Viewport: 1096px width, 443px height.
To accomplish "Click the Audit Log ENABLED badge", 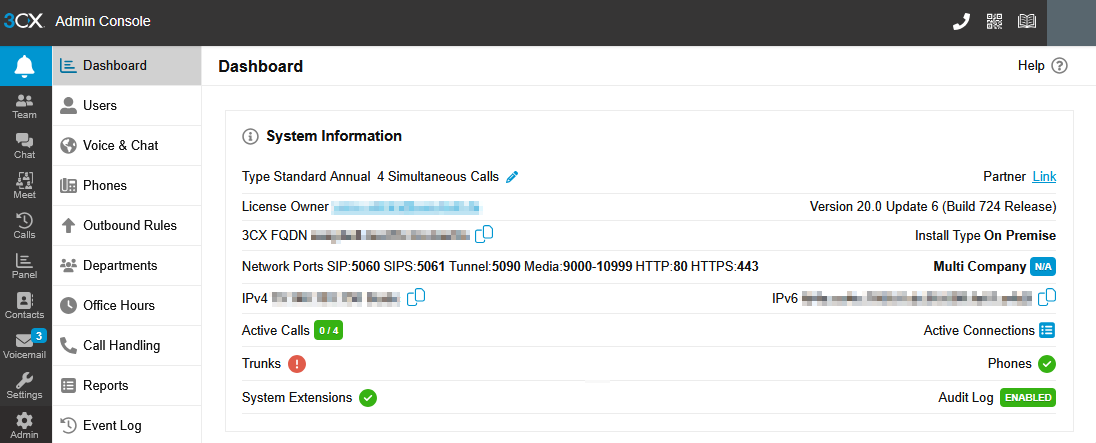I will pyautogui.click(x=1028, y=398).
